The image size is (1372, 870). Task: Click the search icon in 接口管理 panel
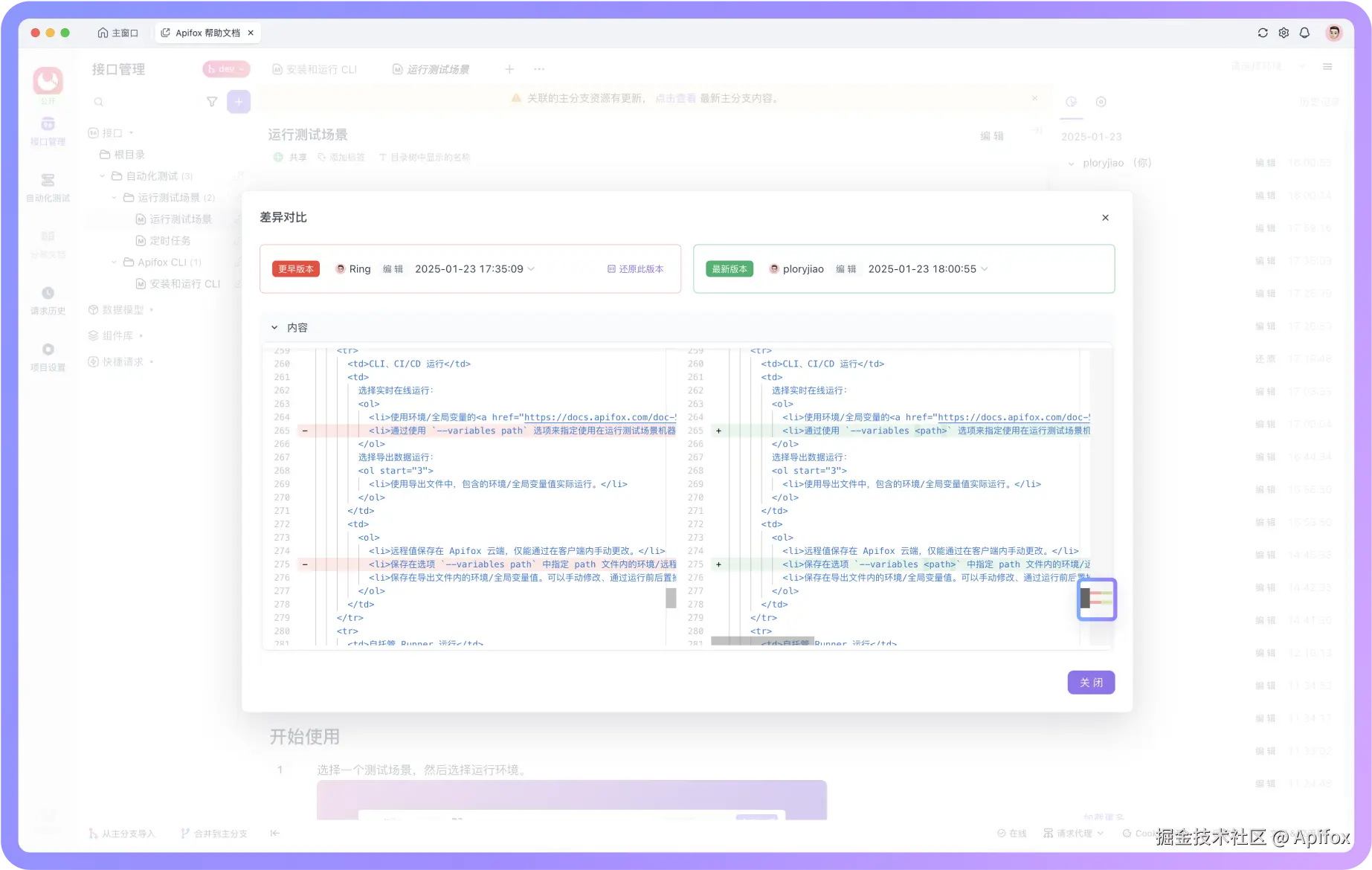pos(98,102)
